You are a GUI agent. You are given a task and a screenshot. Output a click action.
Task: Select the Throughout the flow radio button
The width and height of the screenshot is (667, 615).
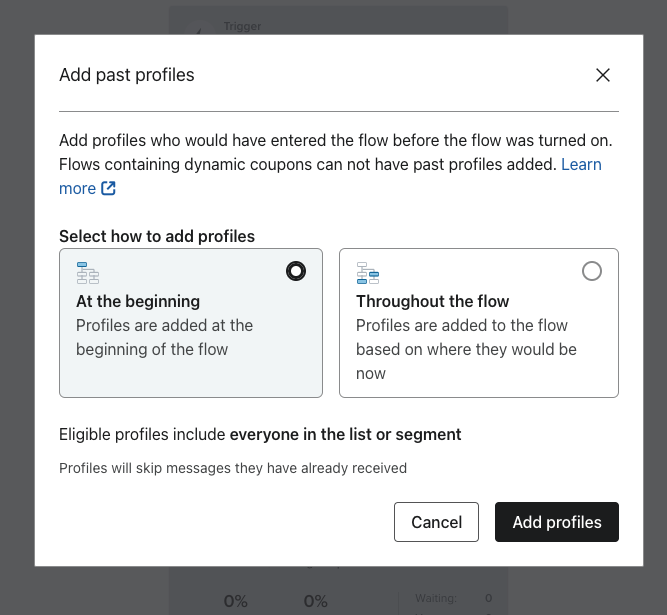click(591, 271)
